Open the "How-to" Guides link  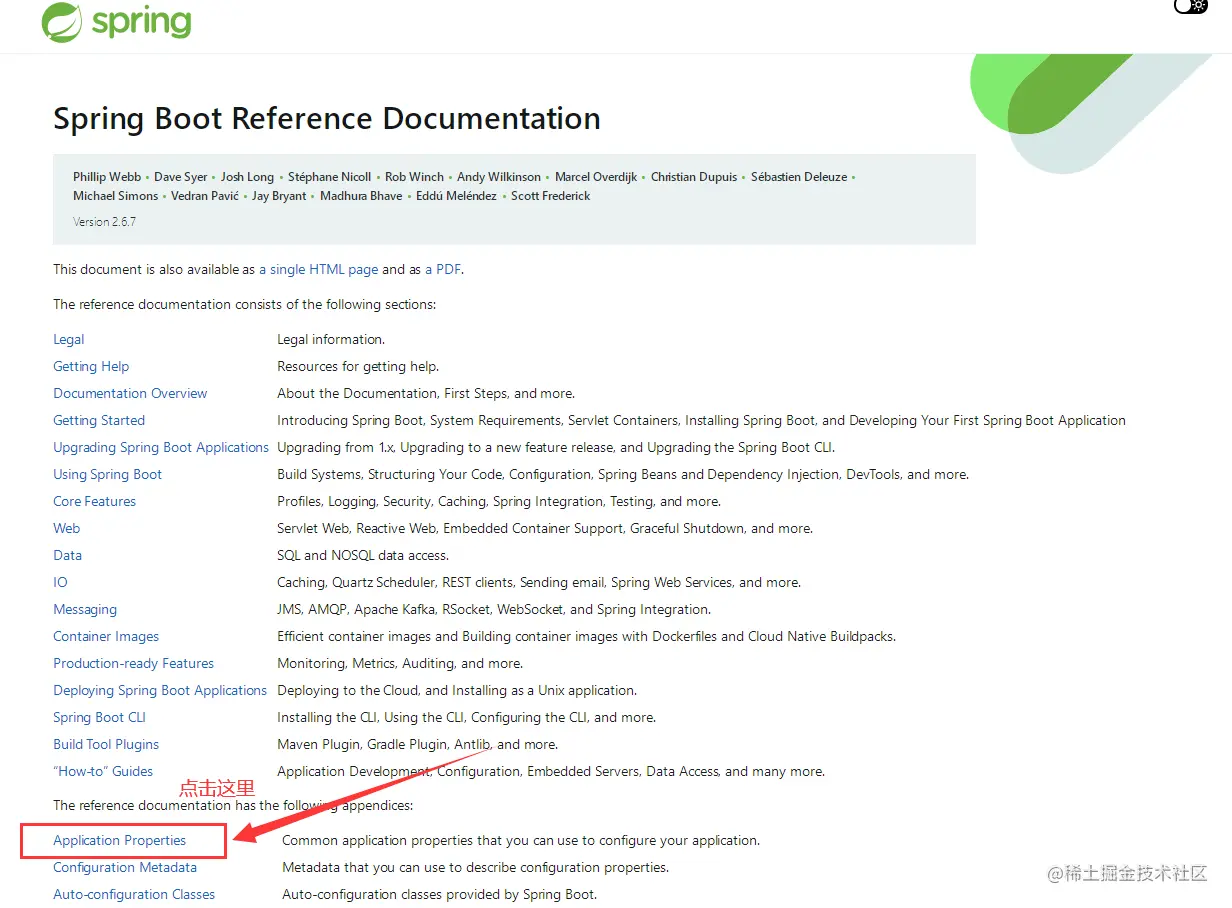[103, 772]
